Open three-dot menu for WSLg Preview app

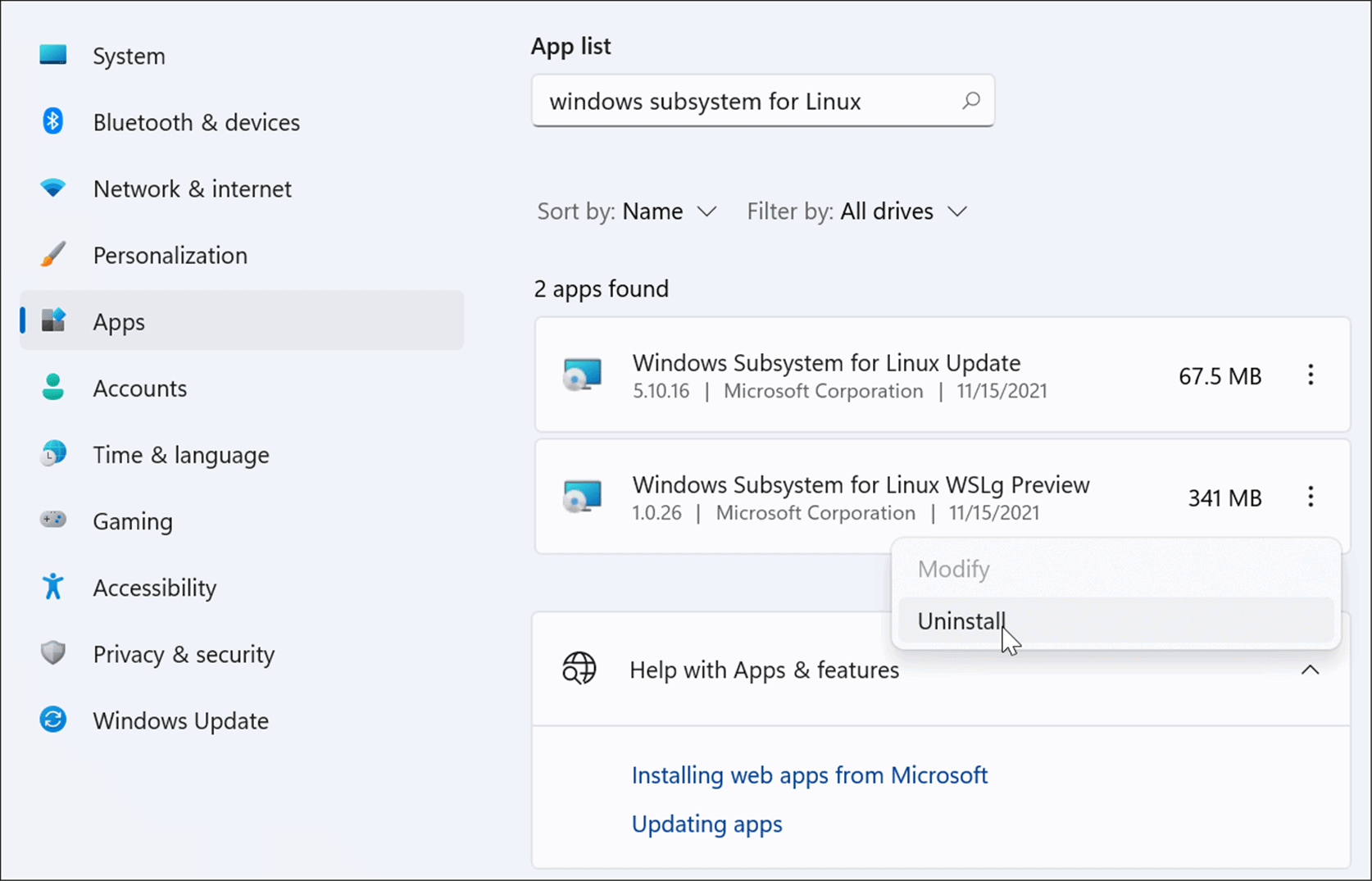click(1311, 496)
